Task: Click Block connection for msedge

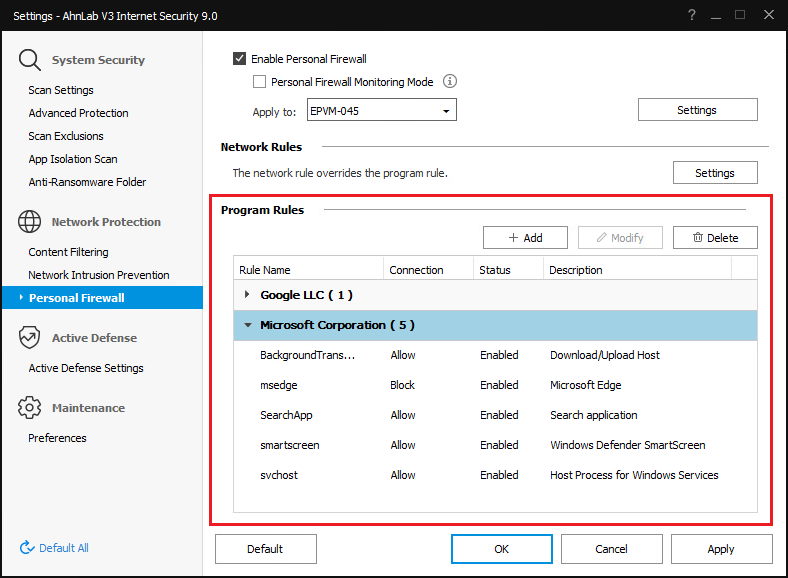Action: pyautogui.click(x=403, y=385)
